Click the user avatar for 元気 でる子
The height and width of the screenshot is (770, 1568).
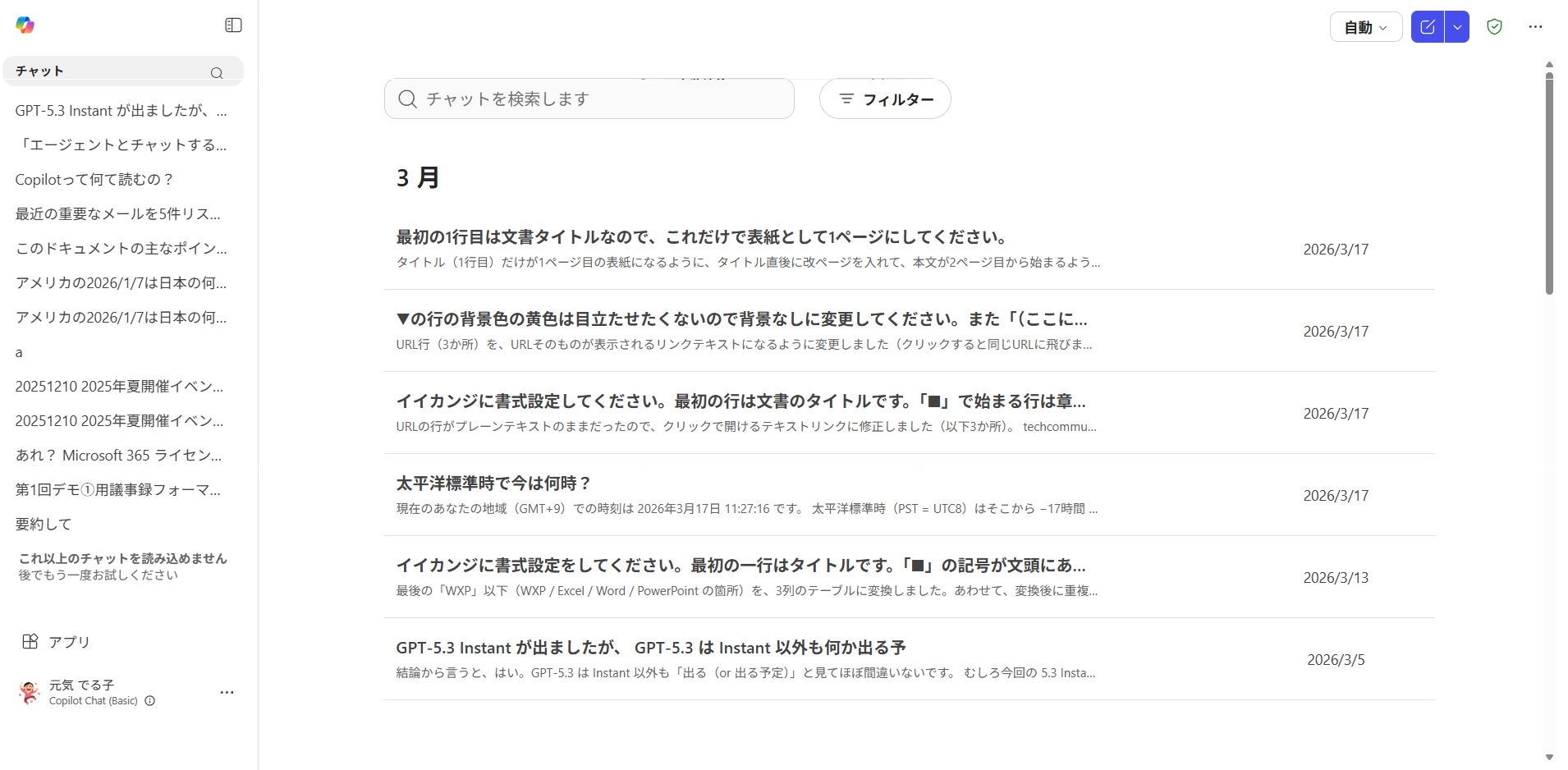click(30, 693)
